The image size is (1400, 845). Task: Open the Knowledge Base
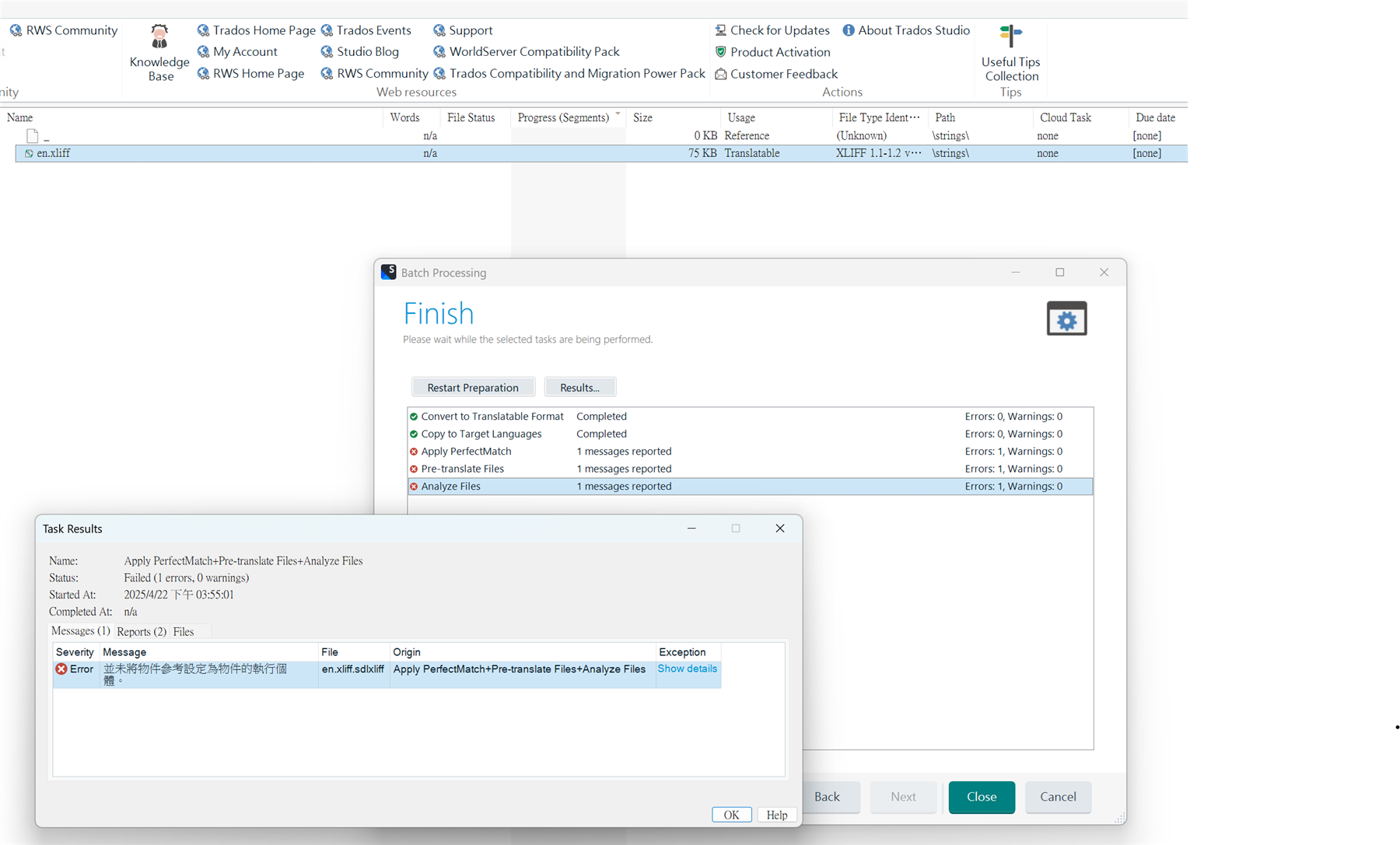[x=159, y=52]
